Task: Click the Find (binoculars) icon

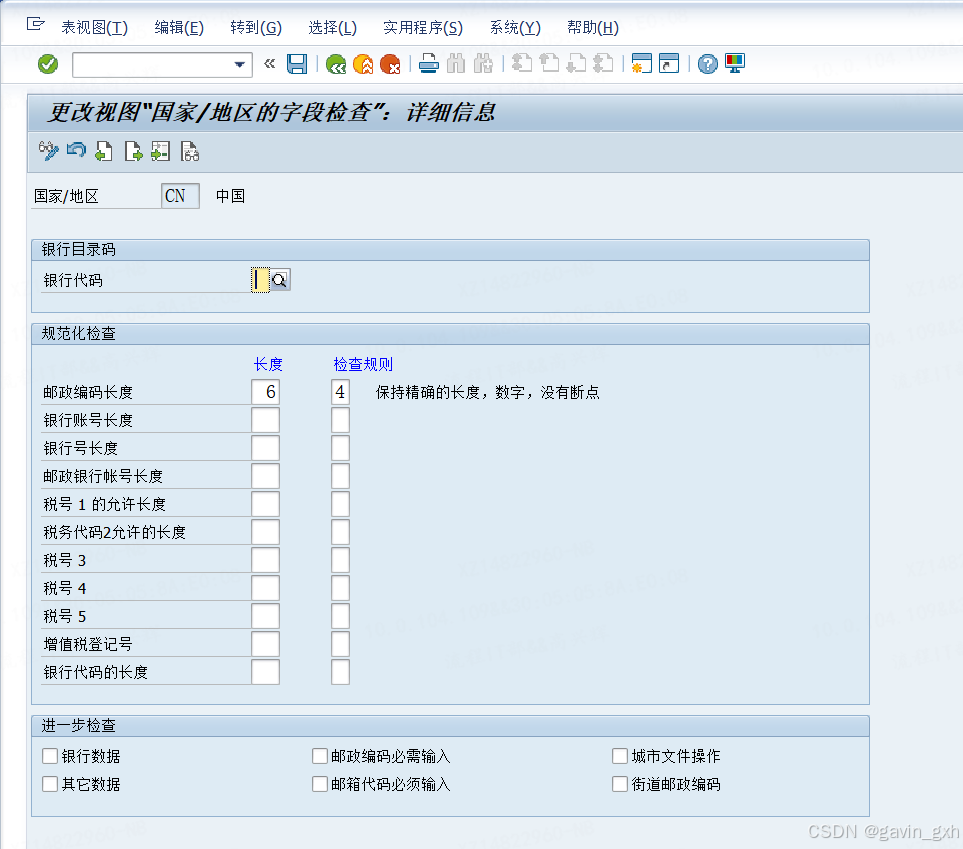Action: (x=455, y=63)
